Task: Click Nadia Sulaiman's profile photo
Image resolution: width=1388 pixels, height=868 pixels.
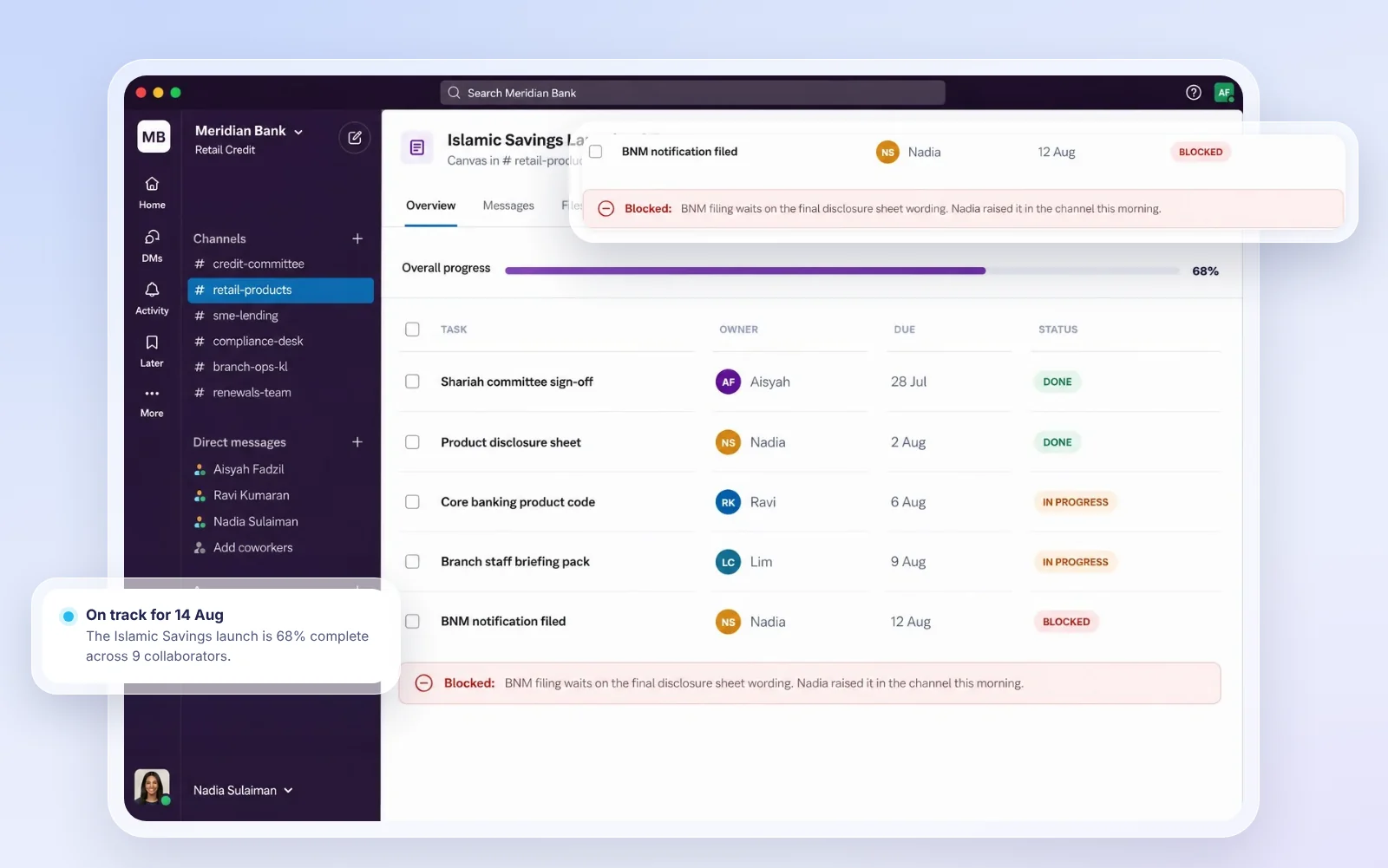Action: (152, 787)
